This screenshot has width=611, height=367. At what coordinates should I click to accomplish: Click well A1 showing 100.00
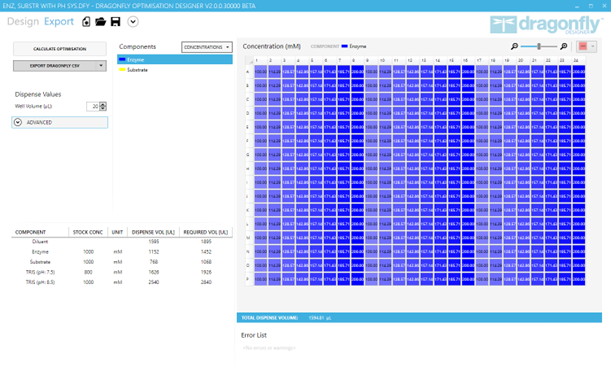point(261,72)
